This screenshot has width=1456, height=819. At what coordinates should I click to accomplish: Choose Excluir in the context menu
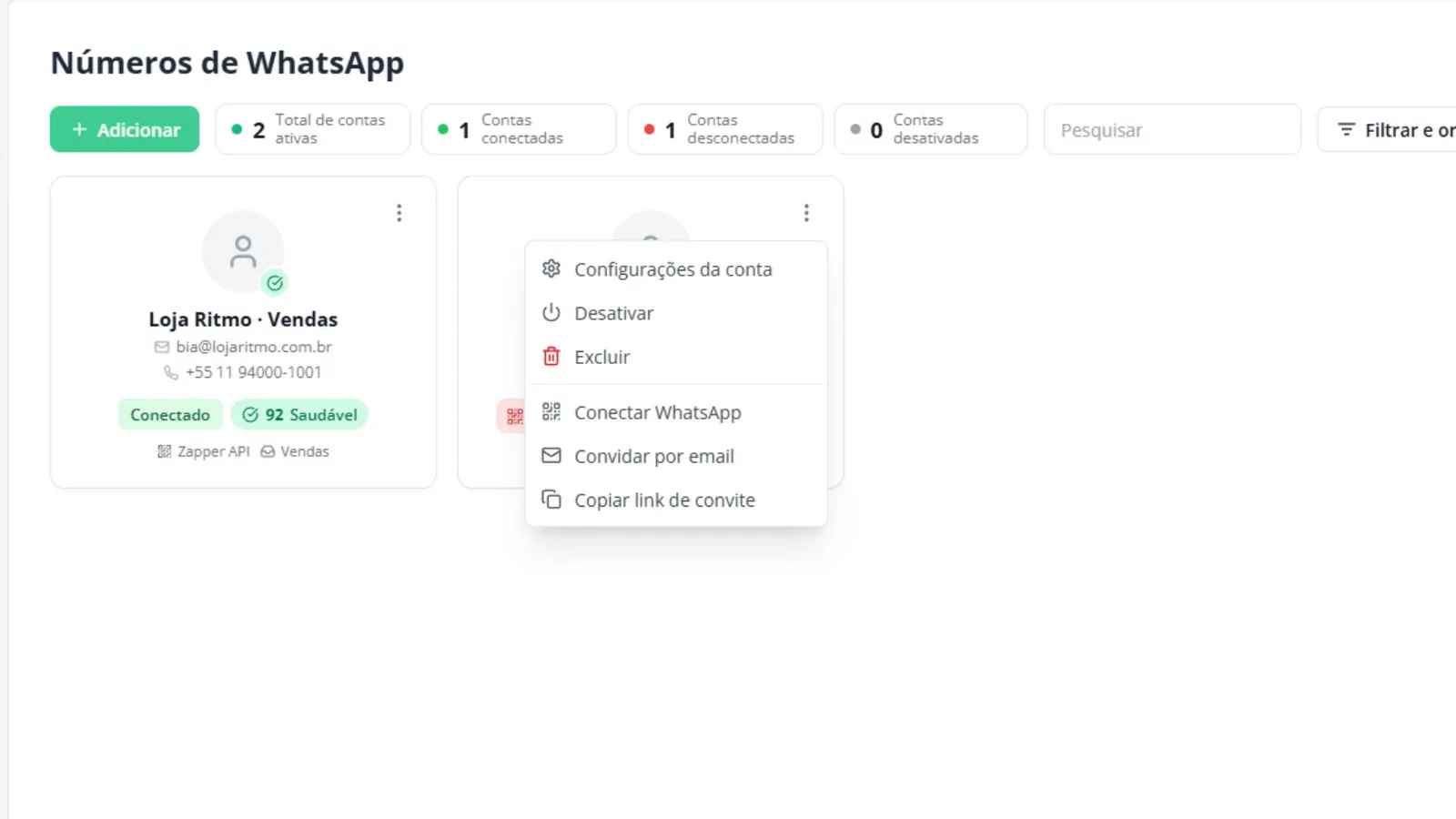pos(676,357)
